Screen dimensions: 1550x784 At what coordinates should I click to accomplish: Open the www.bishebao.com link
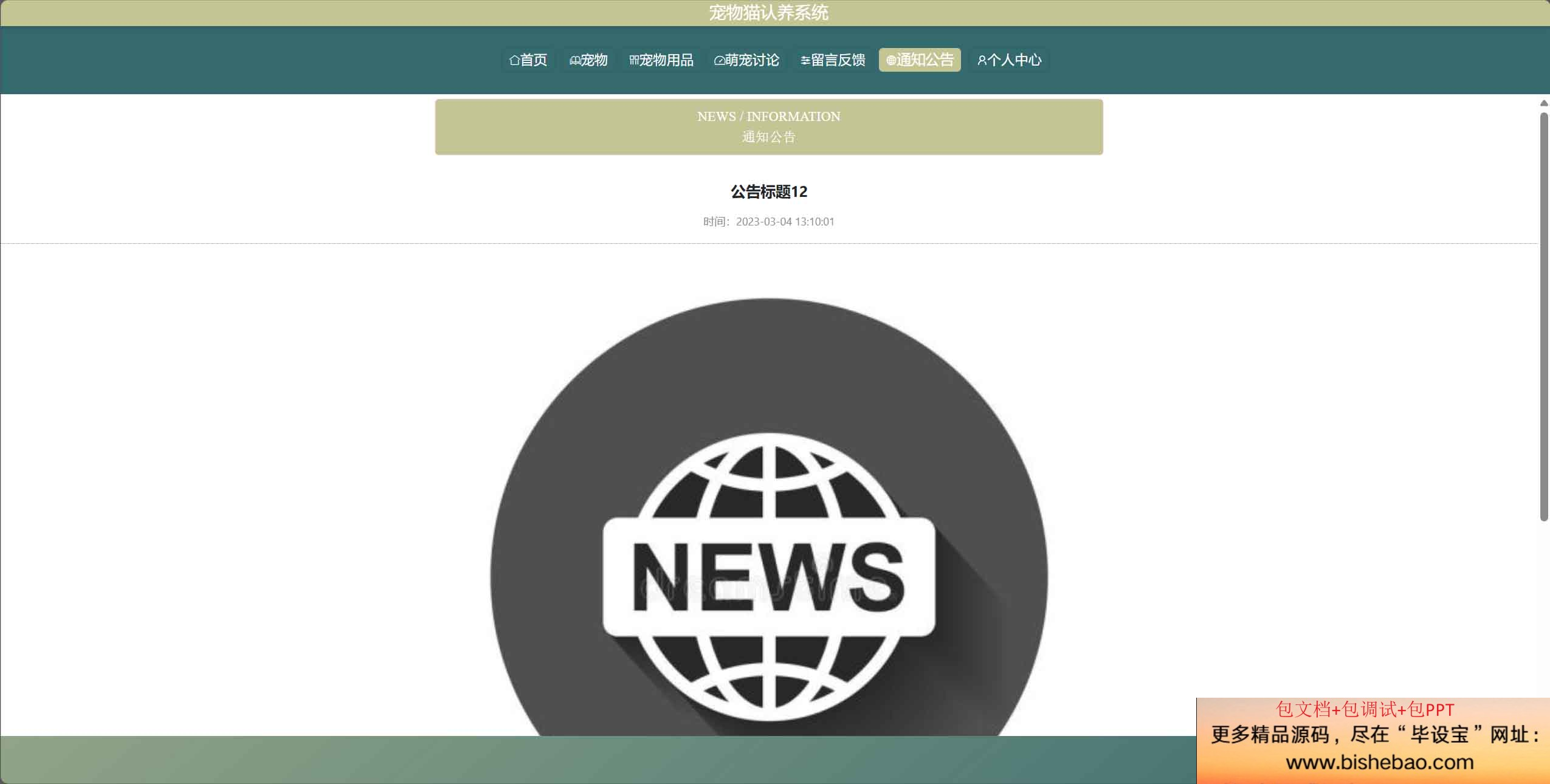1379,762
